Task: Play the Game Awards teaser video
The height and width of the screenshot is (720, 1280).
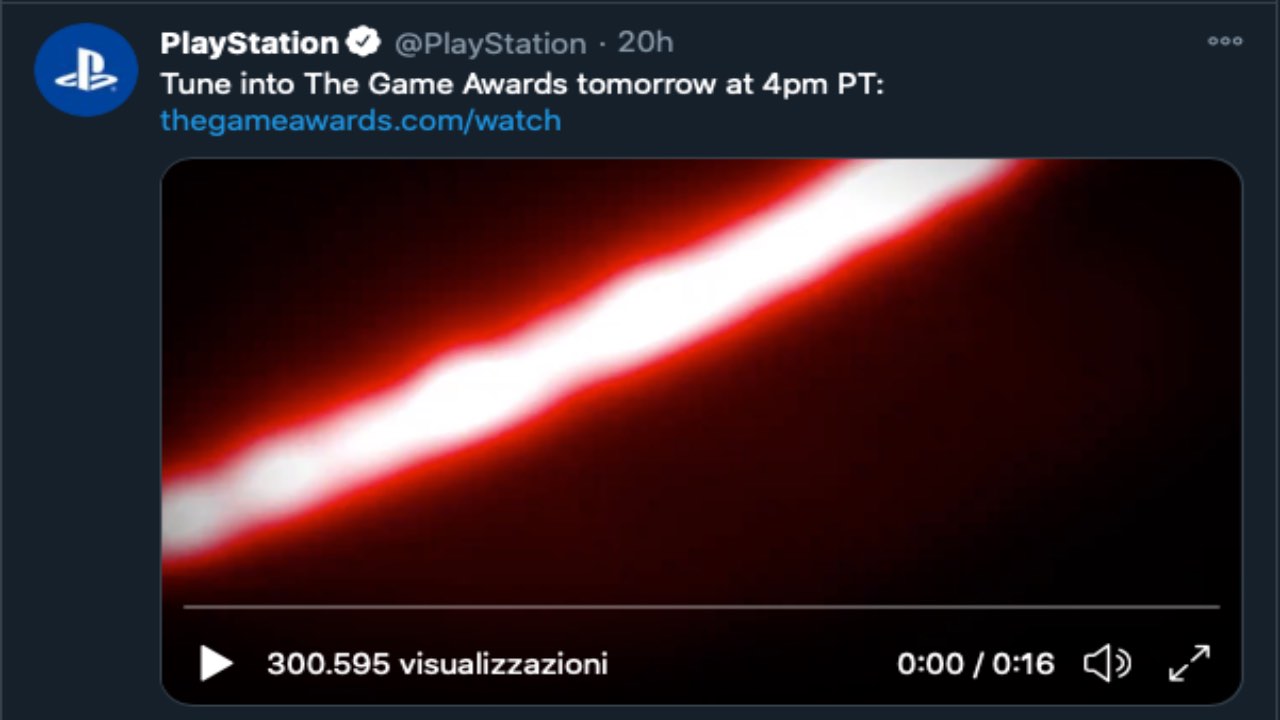Action: 216,663
